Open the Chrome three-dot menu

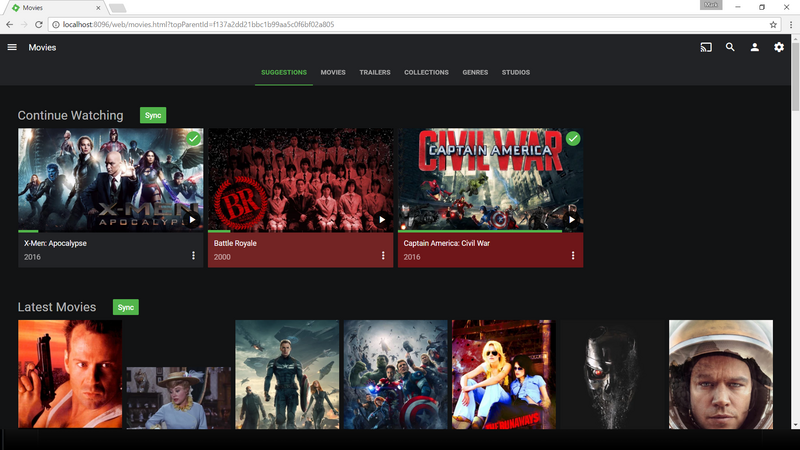pyautogui.click(x=791, y=24)
